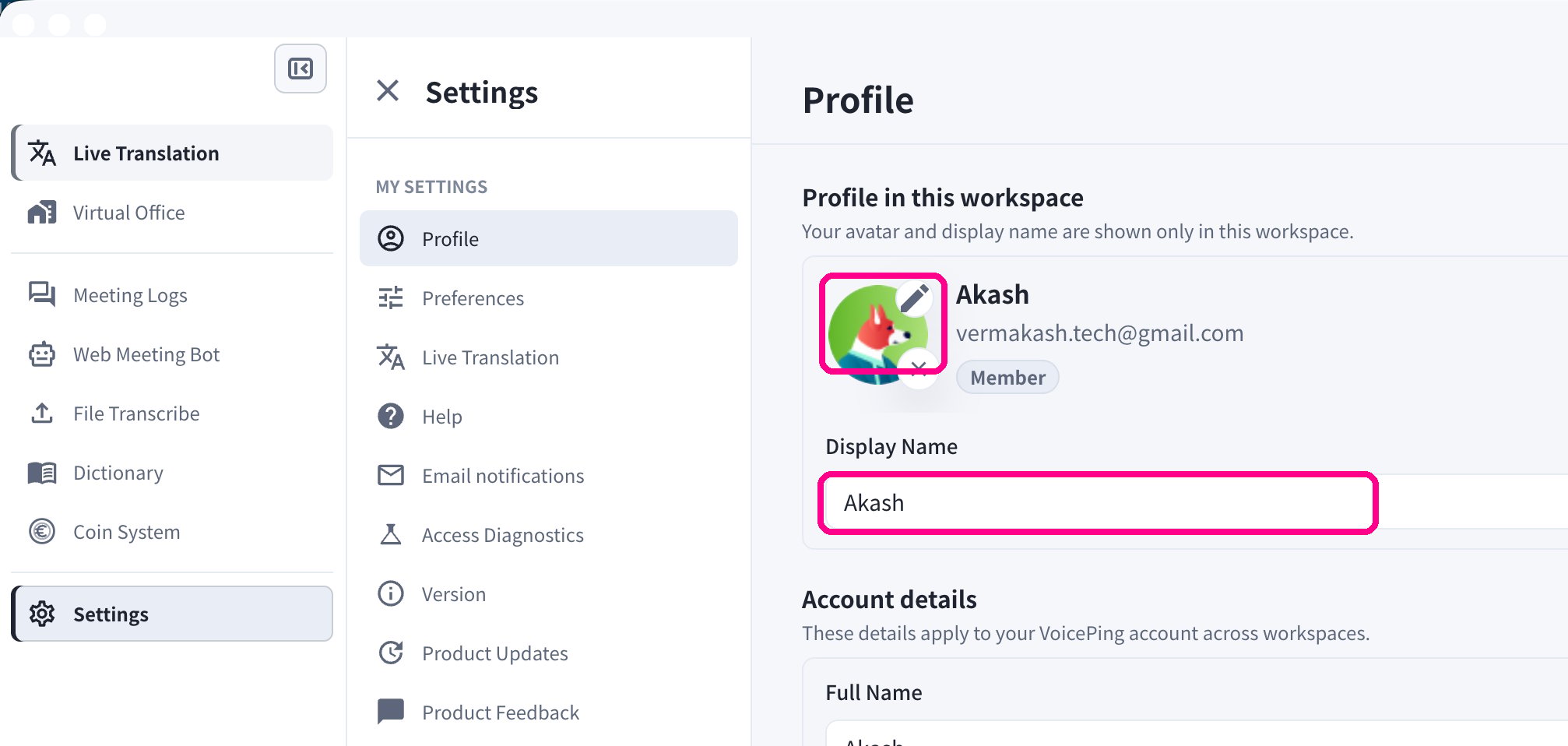The height and width of the screenshot is (746, 1568).
Task: Go to Email notifications settings
Action: click(549, 476)
